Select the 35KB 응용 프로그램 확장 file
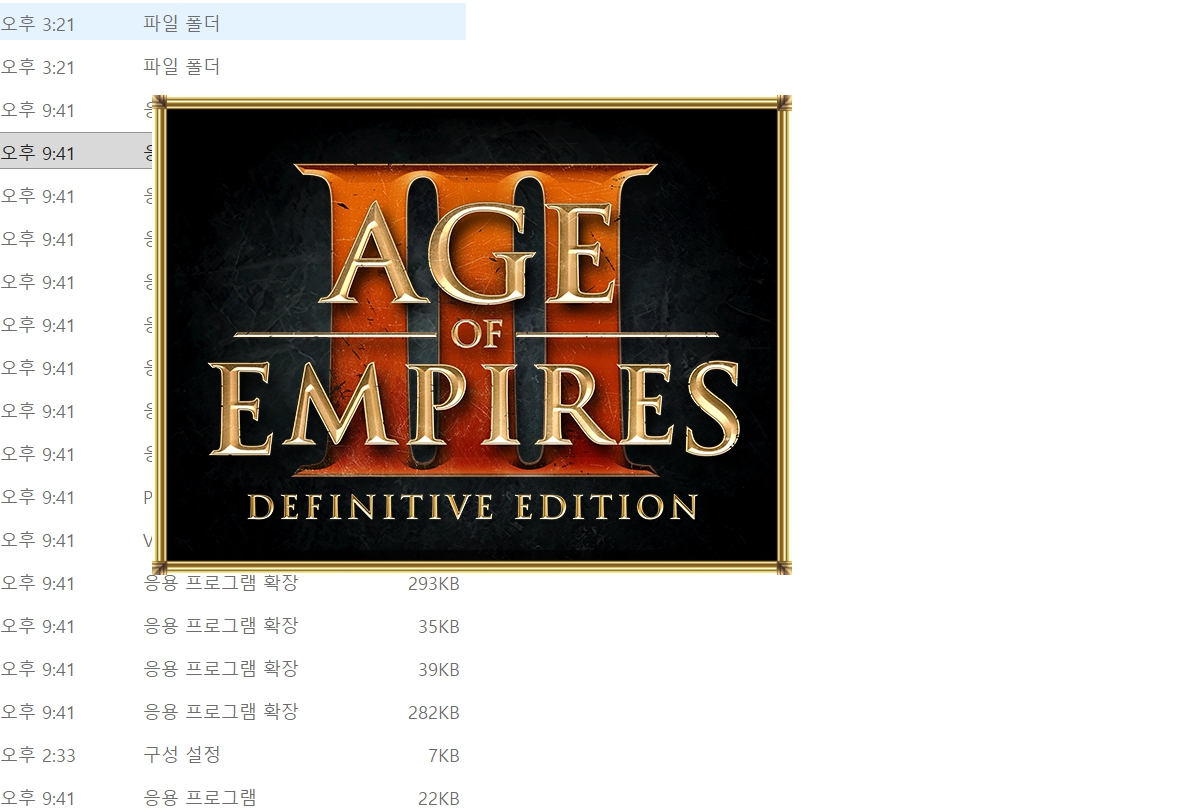Image resolution: width=1193 pixels, height=812 pixels. pyautogui.click(x=232, y=626)
